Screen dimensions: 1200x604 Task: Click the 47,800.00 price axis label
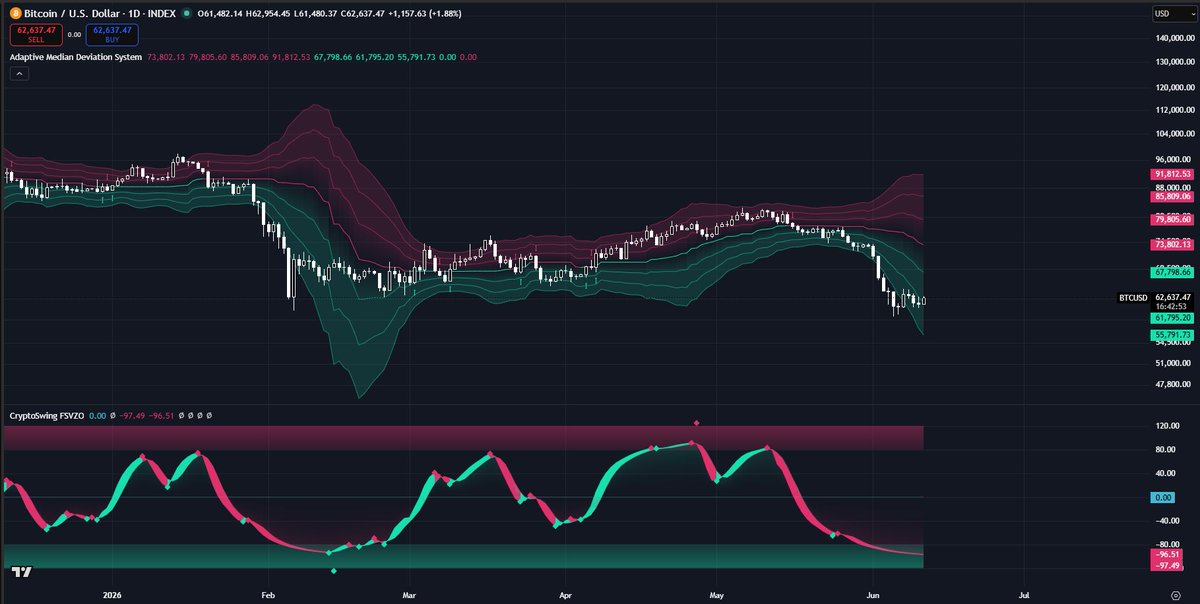(1174, 384)
